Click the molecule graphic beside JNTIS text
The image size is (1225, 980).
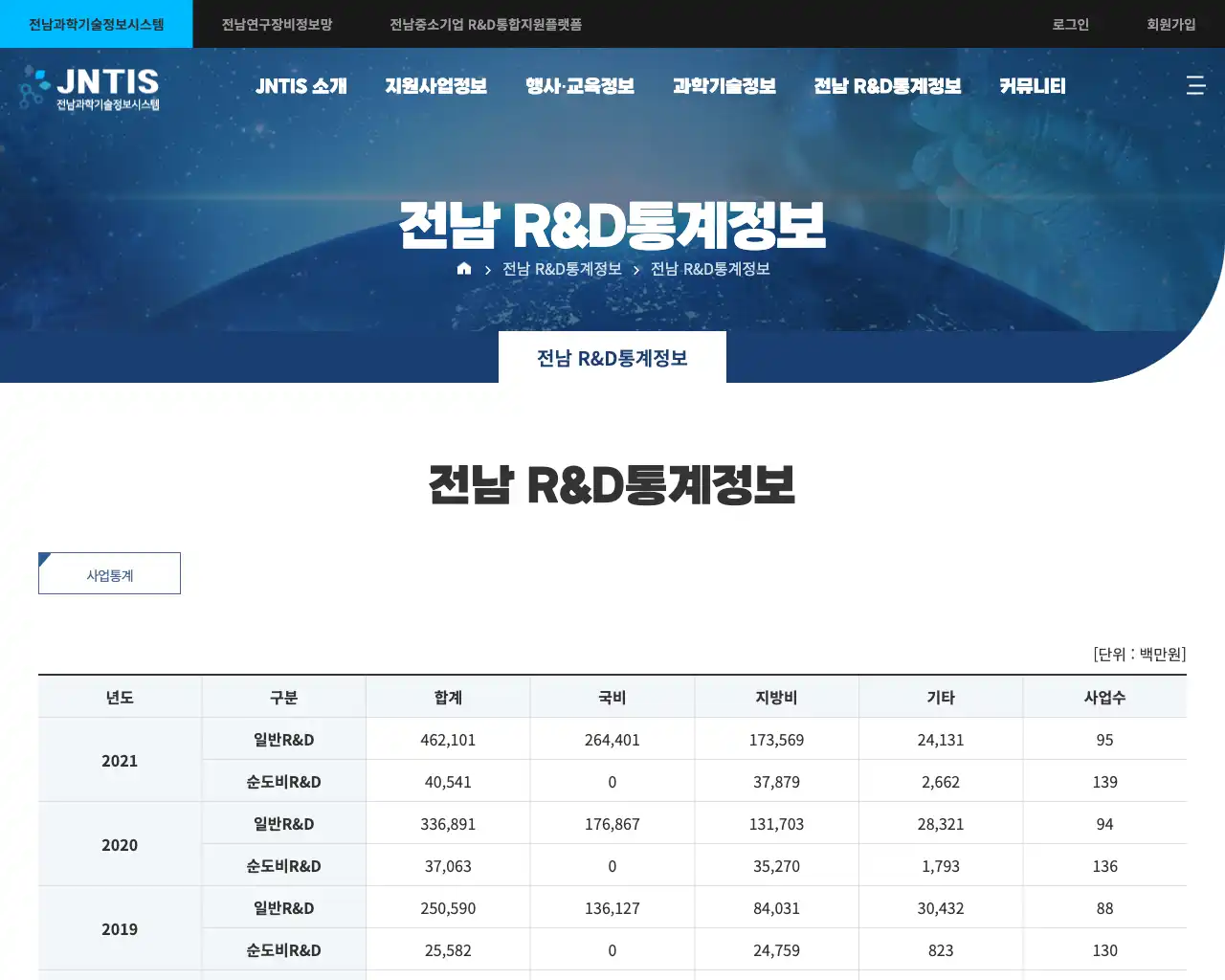[x=36, y=84]
